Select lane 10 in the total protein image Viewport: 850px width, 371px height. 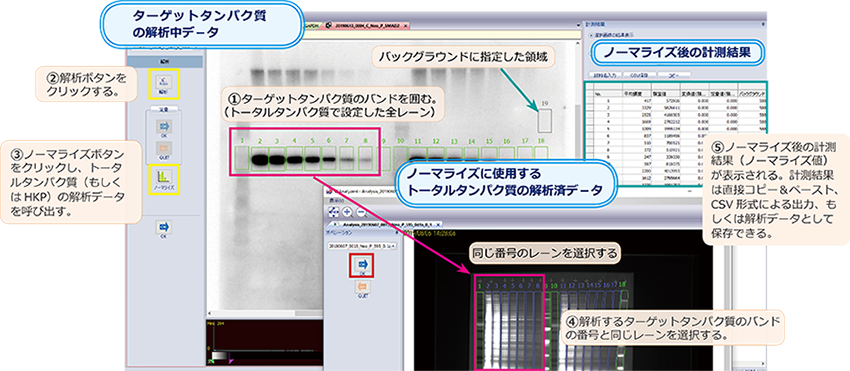pyautogui.click(x=554, y=331)
